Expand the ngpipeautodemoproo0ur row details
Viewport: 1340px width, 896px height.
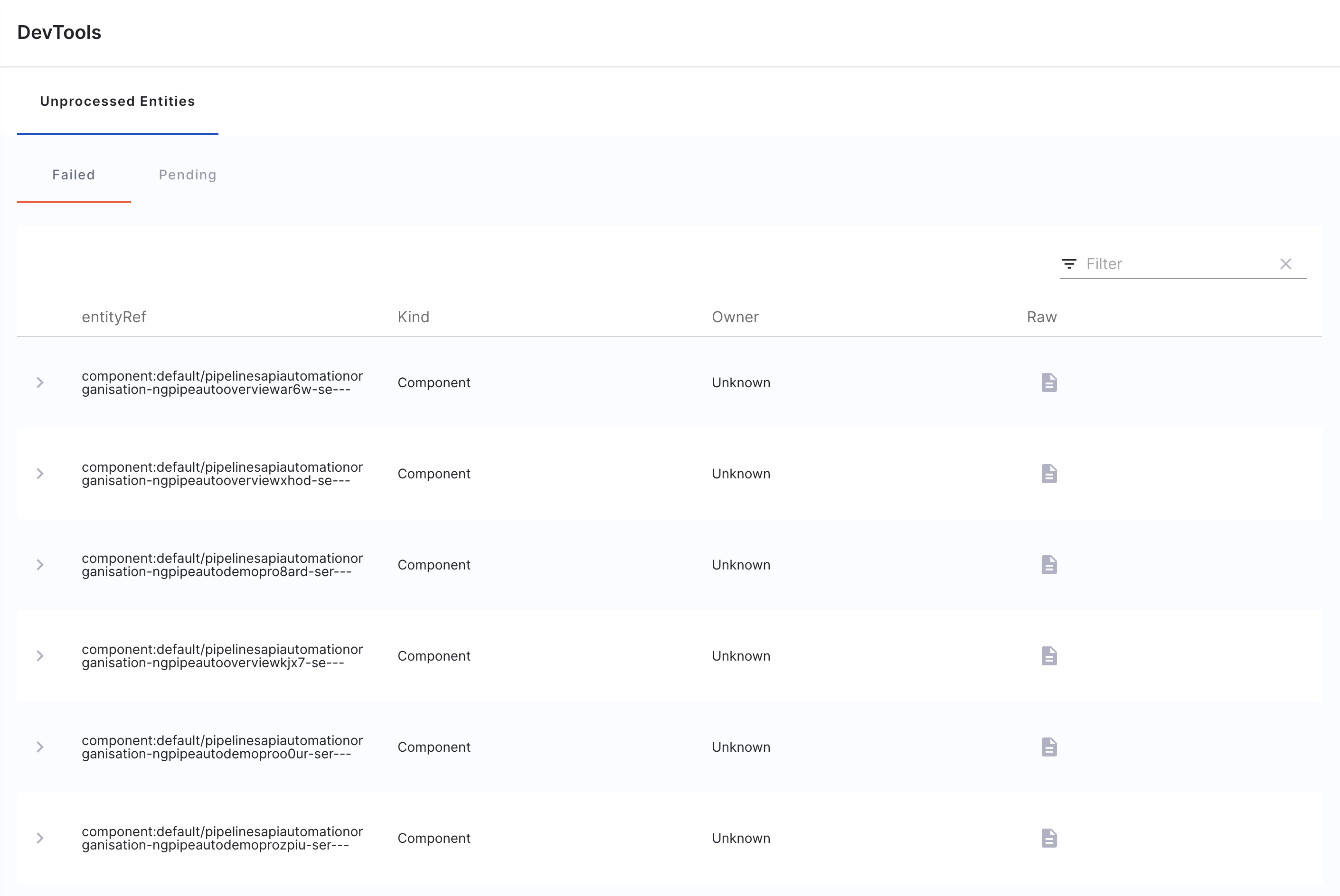40,747
